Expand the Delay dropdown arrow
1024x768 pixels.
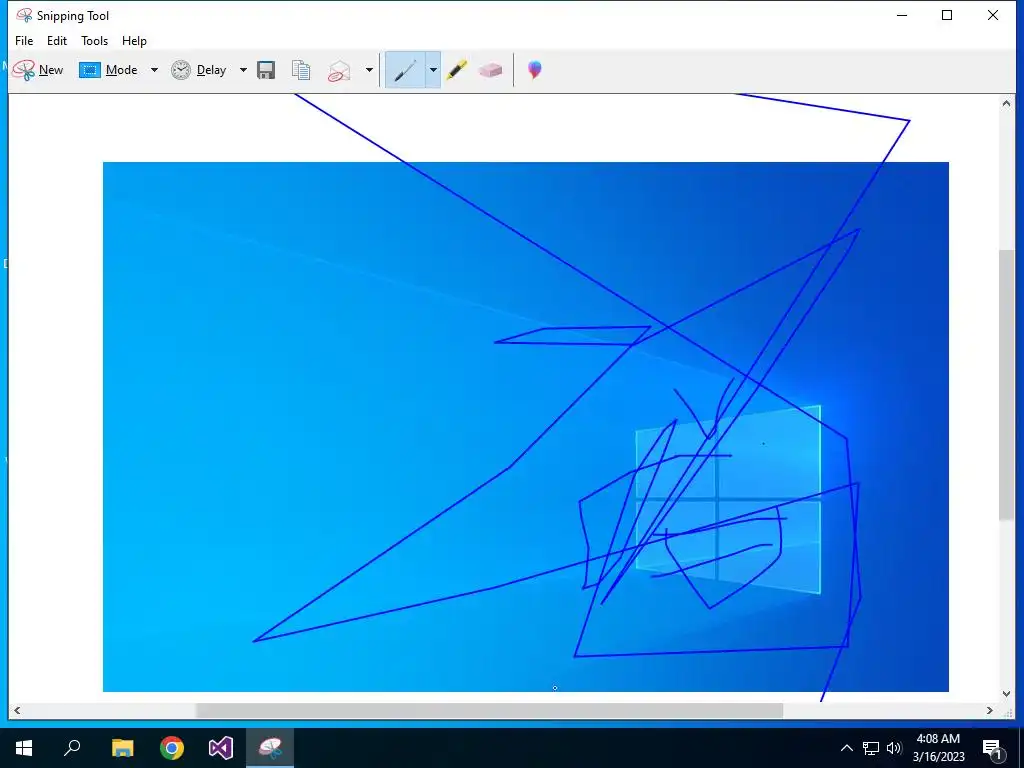click(x=243, y=70)
